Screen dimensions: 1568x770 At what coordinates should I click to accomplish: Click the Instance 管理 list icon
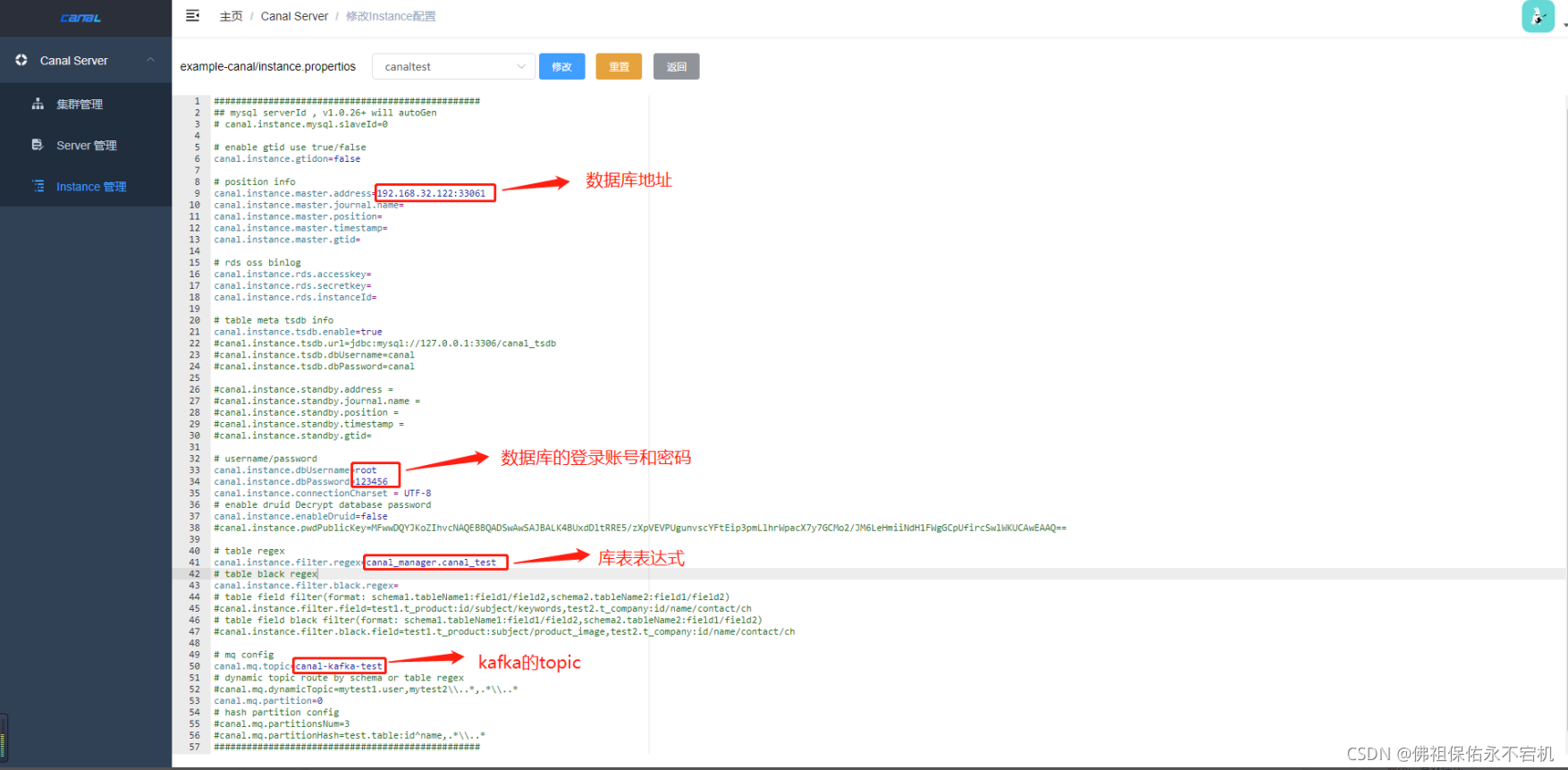38,186
